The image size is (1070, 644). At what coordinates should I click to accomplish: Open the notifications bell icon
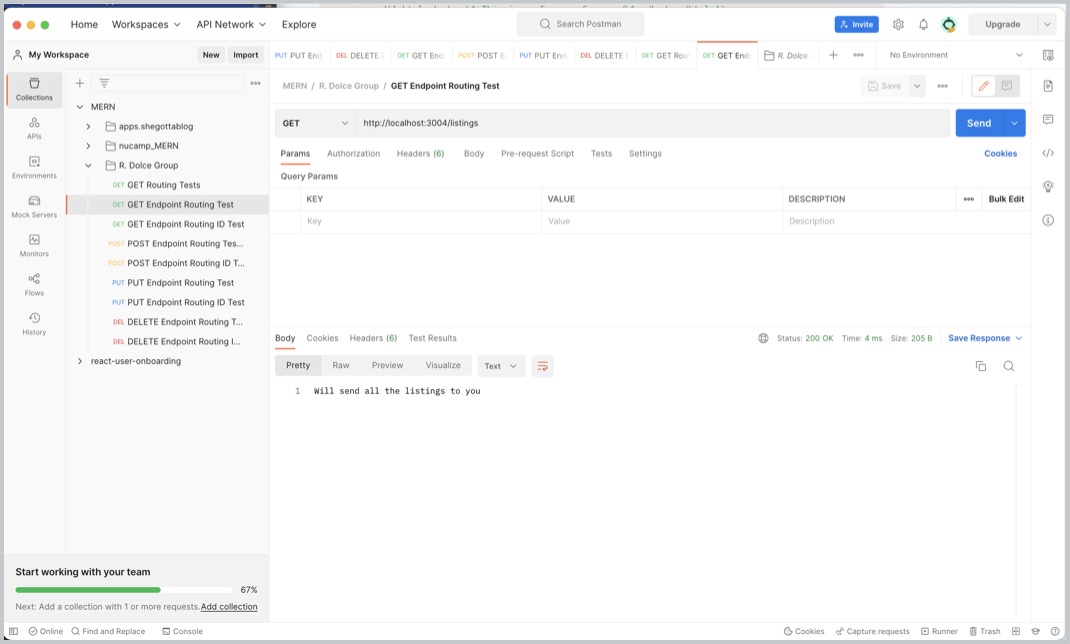[923, 25]
